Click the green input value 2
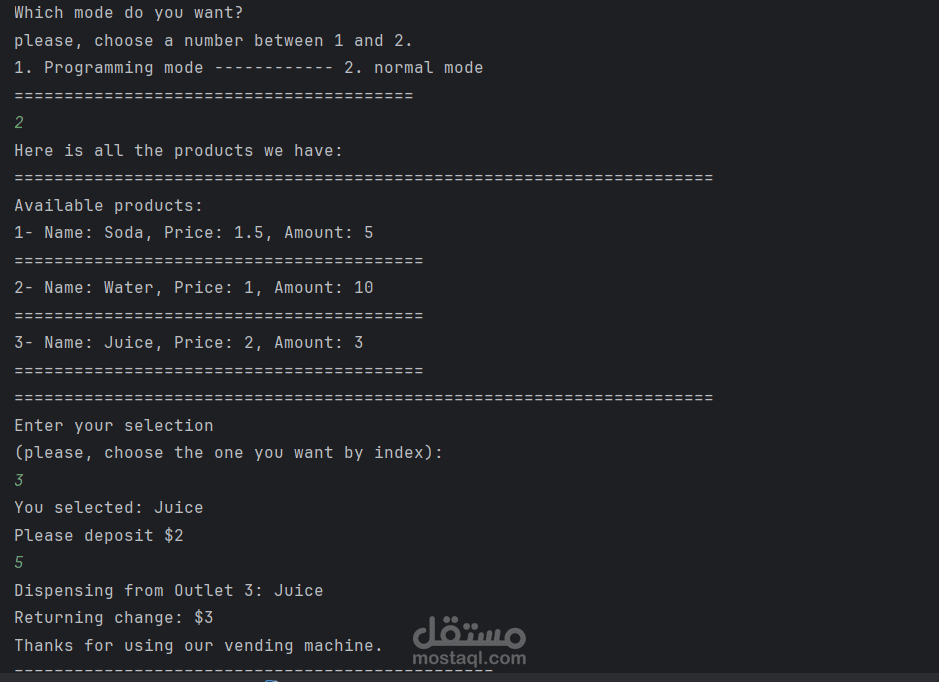The width and height of the screenshot is (939, 682). point(19,123)
